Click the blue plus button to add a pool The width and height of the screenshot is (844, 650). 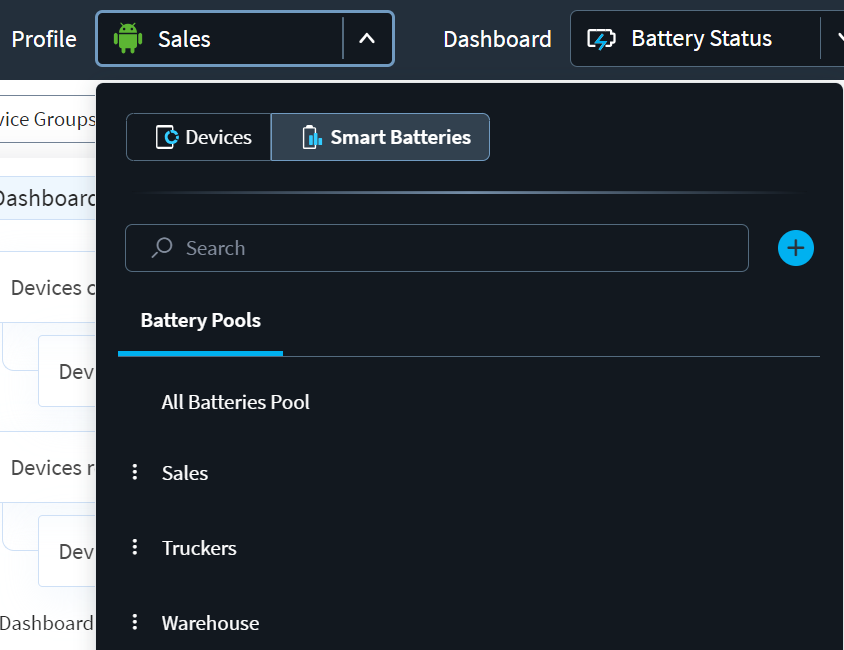[x=795, y=247]
